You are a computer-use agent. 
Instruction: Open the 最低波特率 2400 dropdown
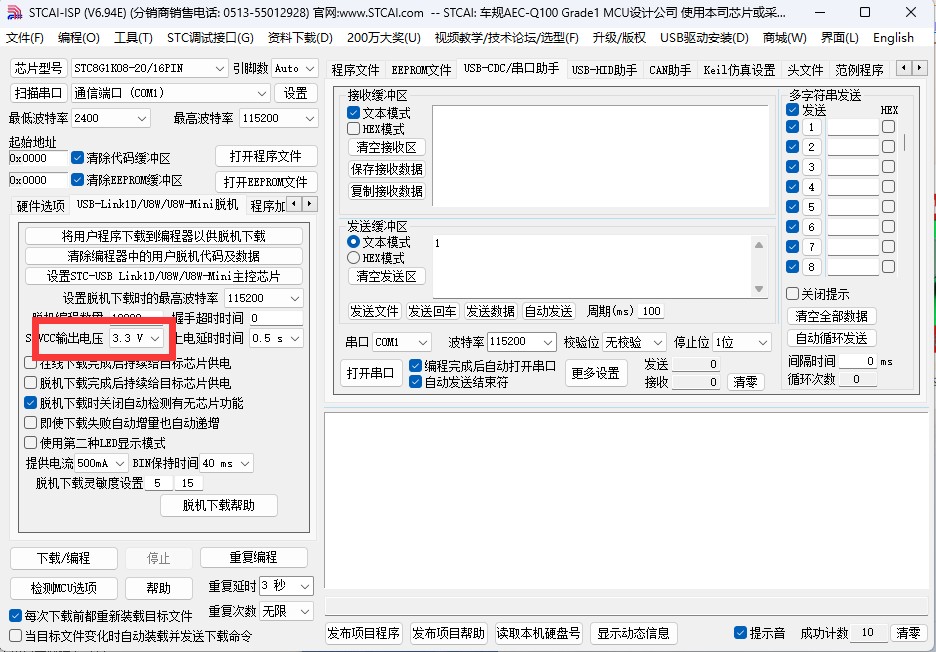110,118
